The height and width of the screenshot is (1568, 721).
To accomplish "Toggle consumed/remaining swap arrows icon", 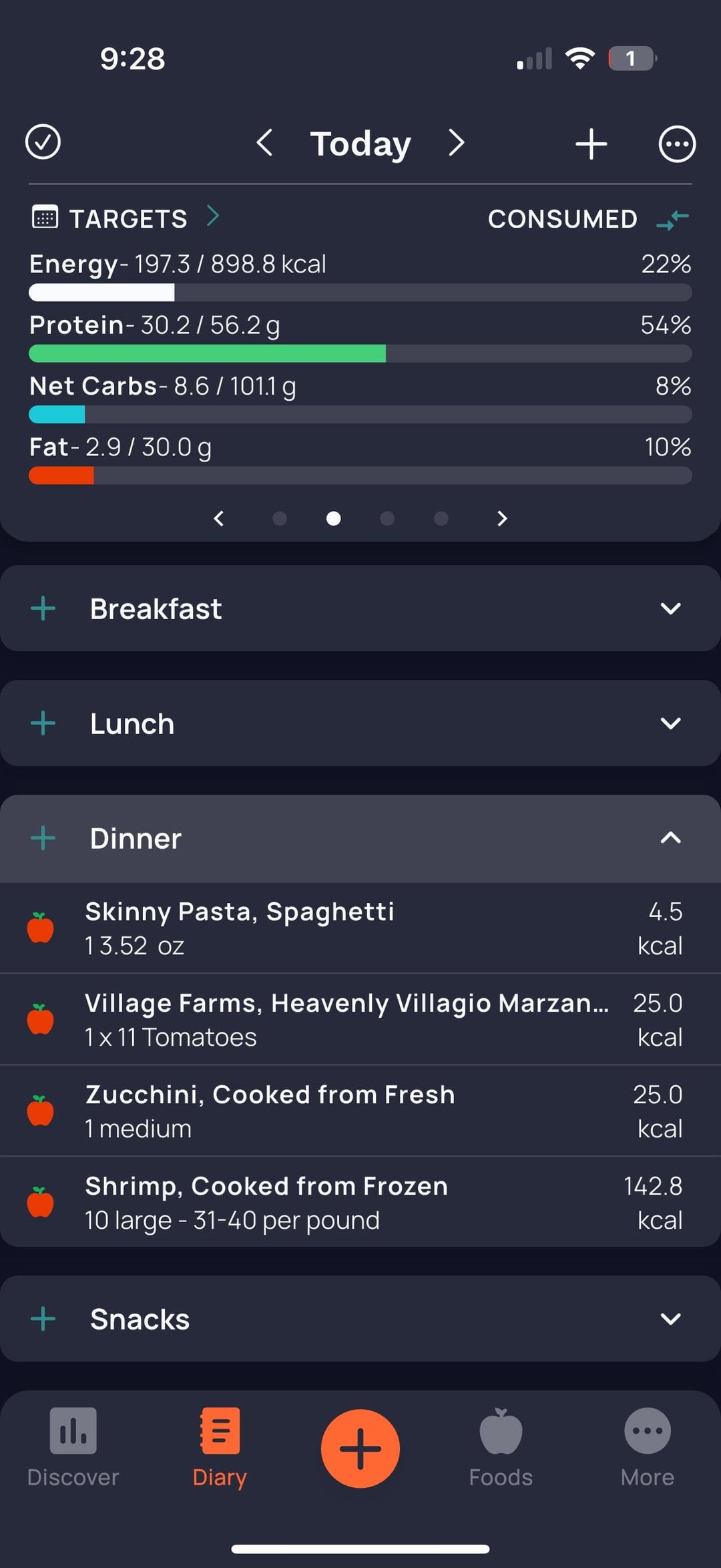I will click(x=672, y=219).
